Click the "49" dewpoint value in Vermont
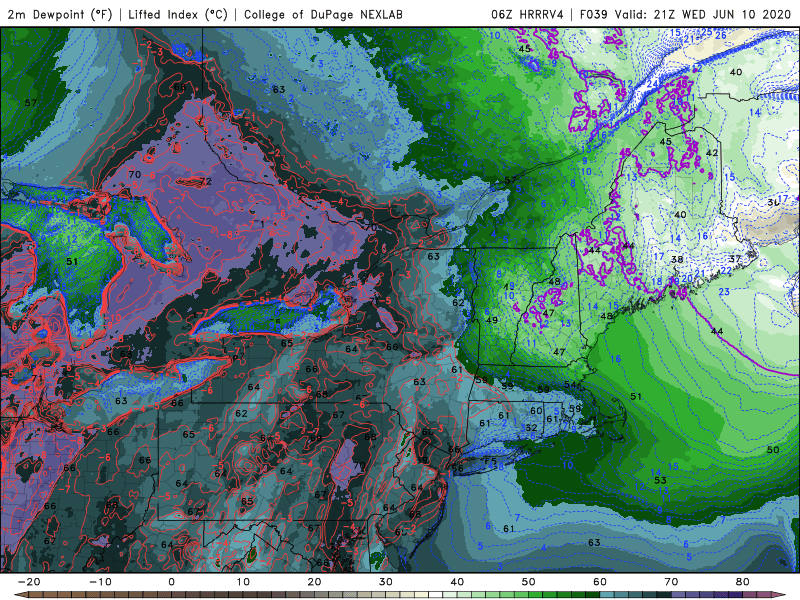The image size is (800, 600). click(x=492, y=320)
